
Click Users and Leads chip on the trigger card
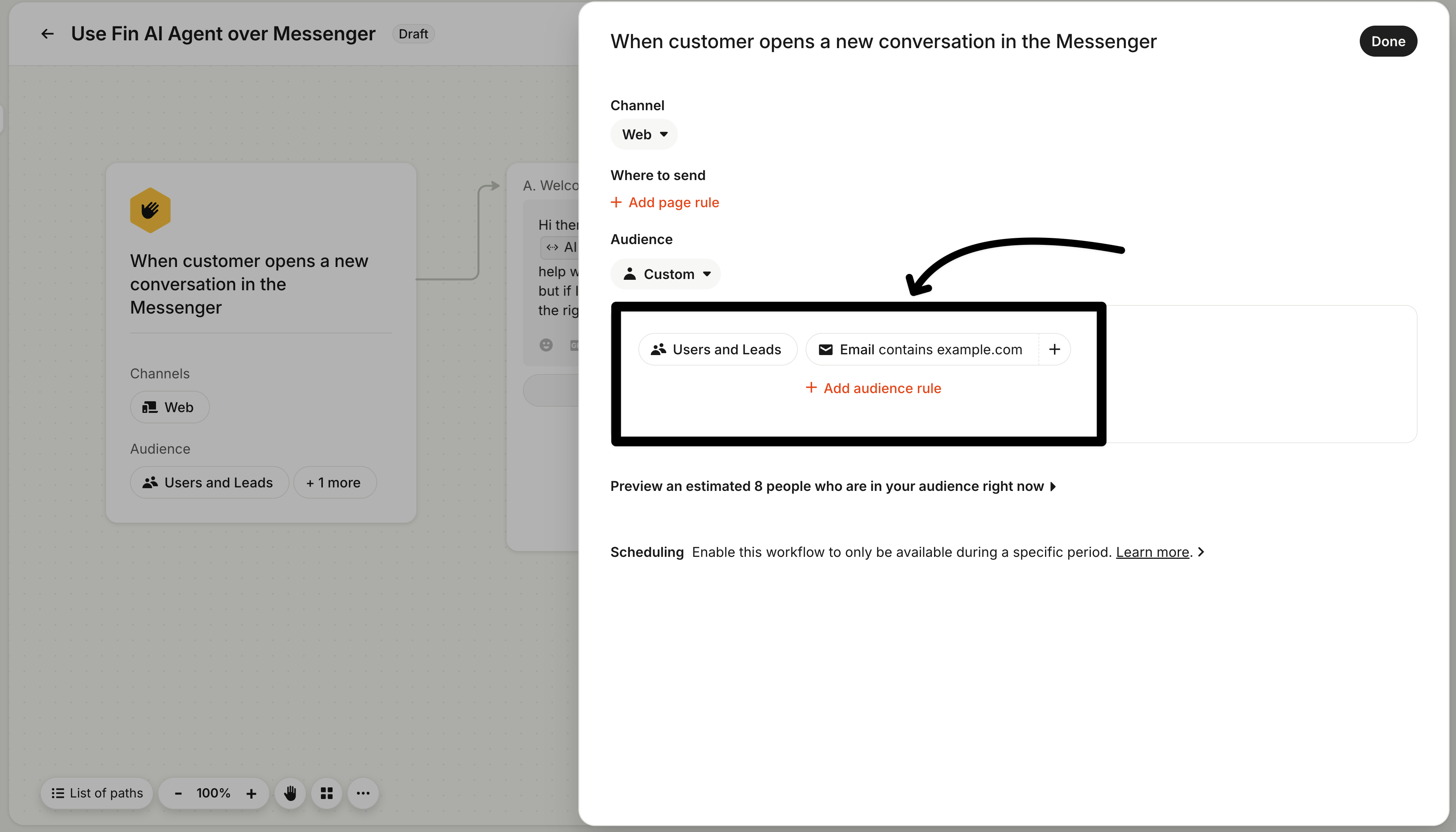[209, 482]
